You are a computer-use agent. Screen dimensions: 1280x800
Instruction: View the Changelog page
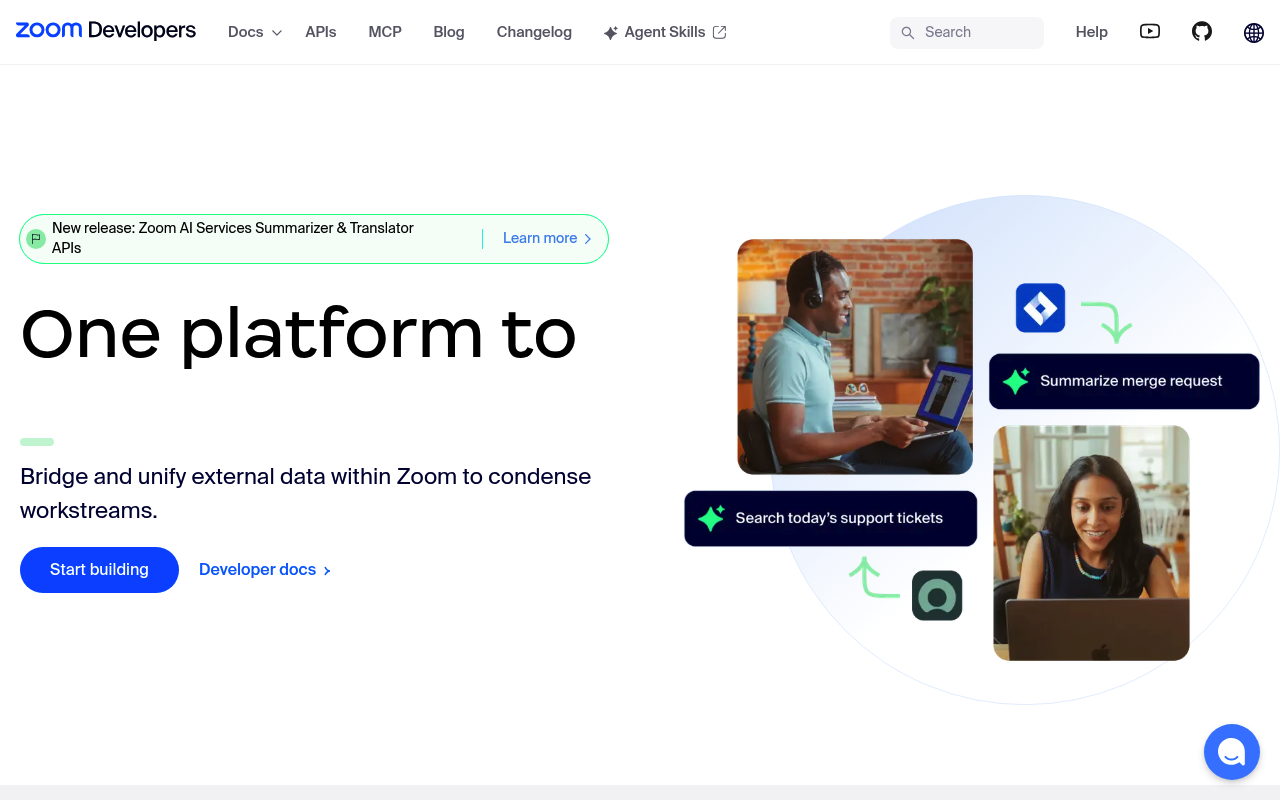click(x=534, y=32)
